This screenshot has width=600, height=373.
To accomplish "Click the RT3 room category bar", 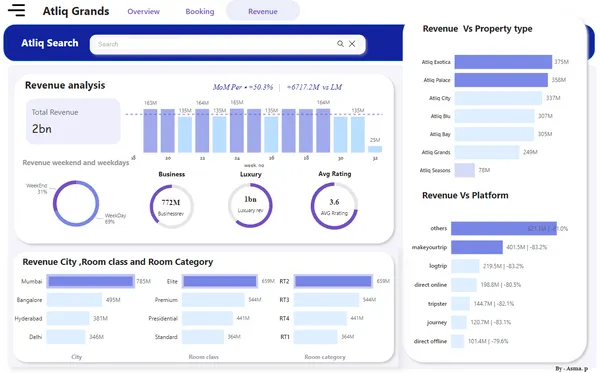I will (326, 300).
